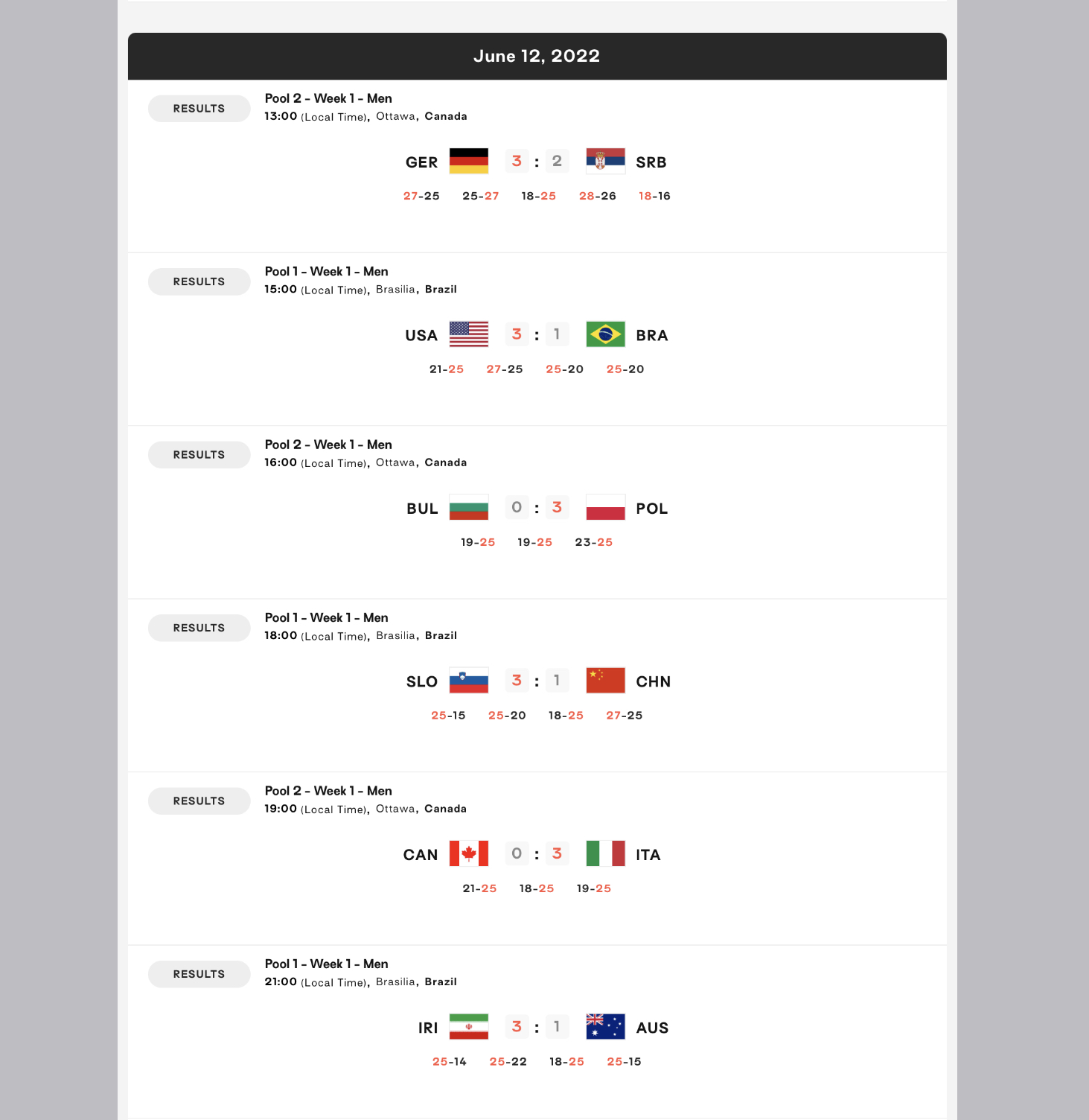The width and height of the screenshot is (1089, 1120).
Task: Open Results for USA vs BRA match
Action: (199, 281)
